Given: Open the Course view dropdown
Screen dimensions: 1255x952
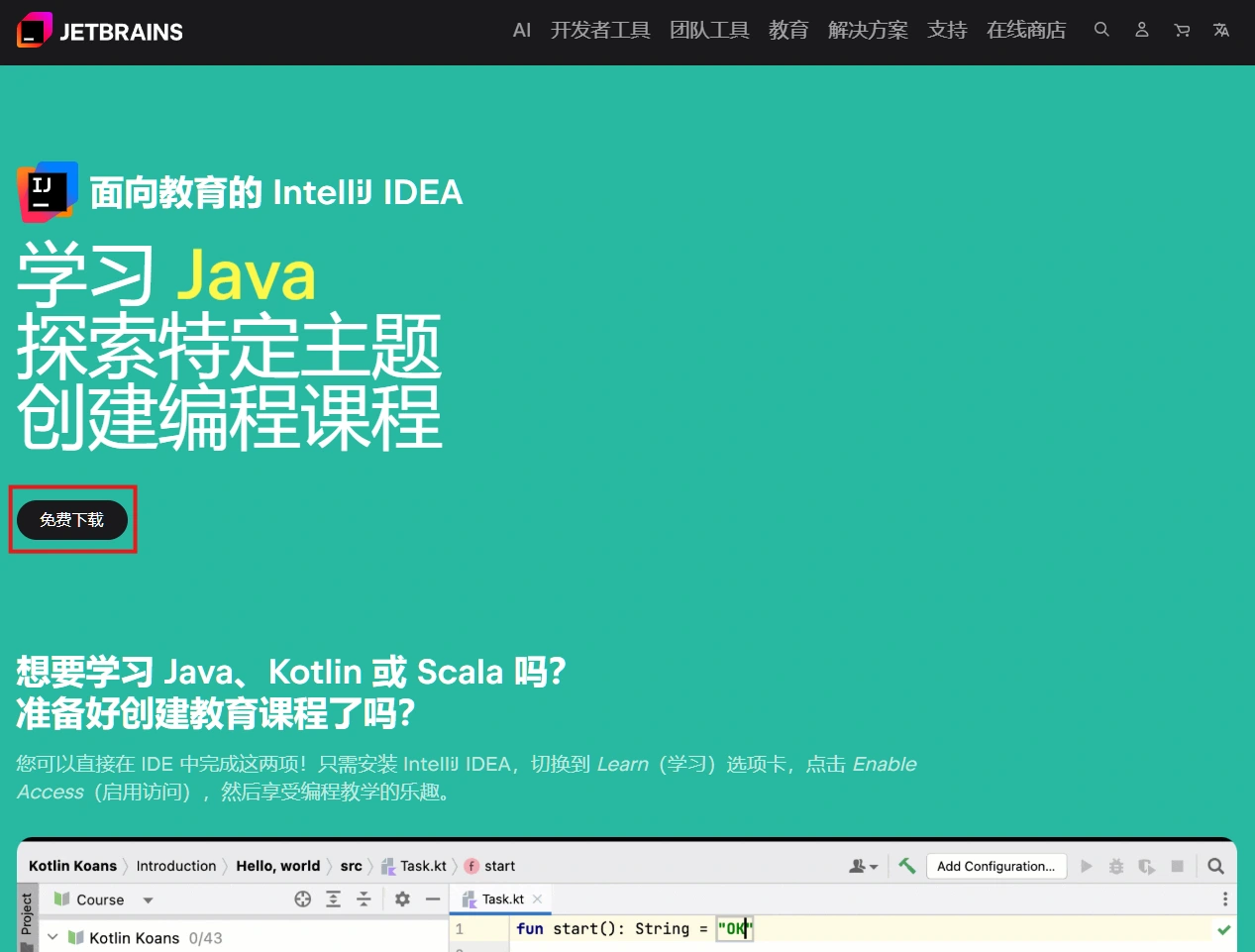Looking at the screenshot, I should tap(148, 900).
